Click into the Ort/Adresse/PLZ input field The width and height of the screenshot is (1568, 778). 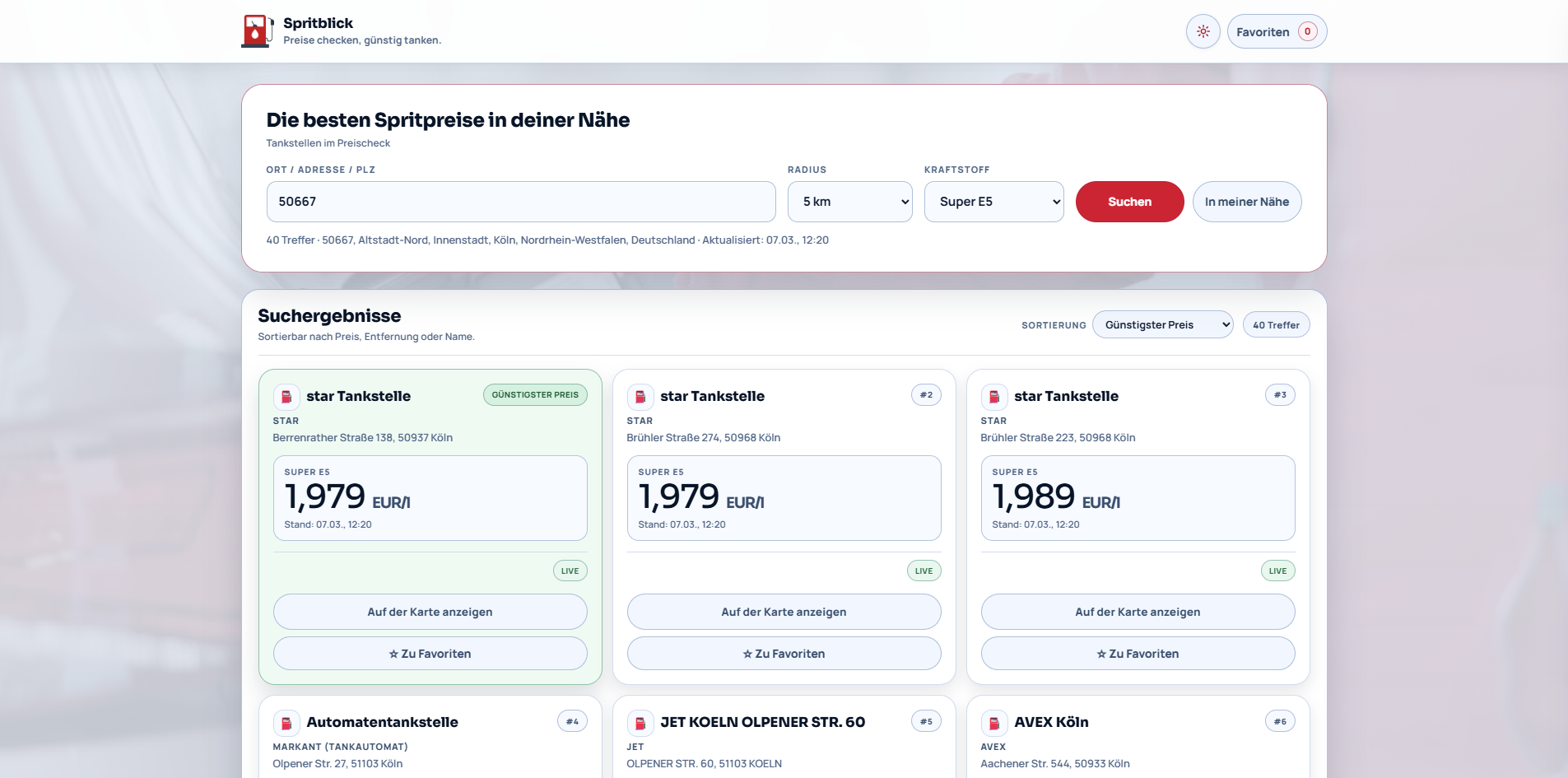tap(520, 202)
